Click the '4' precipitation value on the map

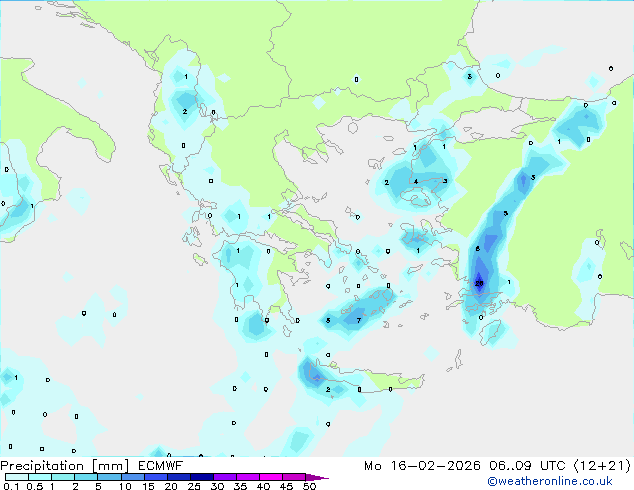pos(416,182)
